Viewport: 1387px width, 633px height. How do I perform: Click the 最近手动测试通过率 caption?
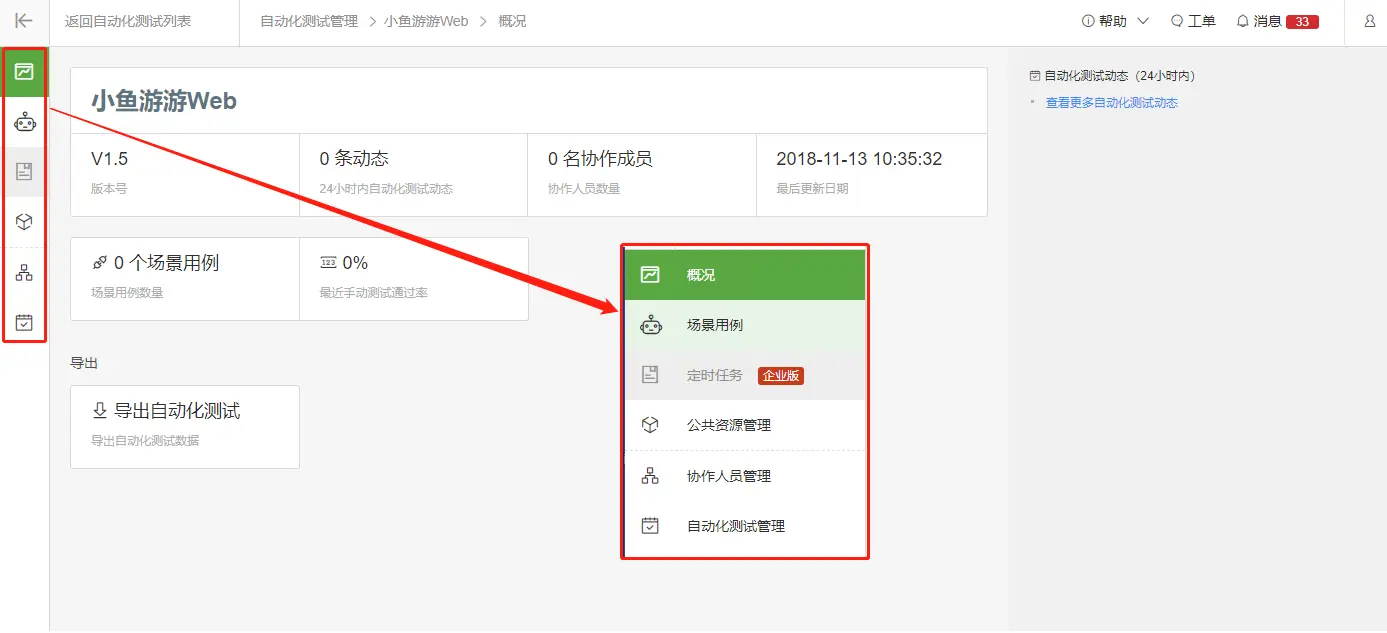[375, 293]
